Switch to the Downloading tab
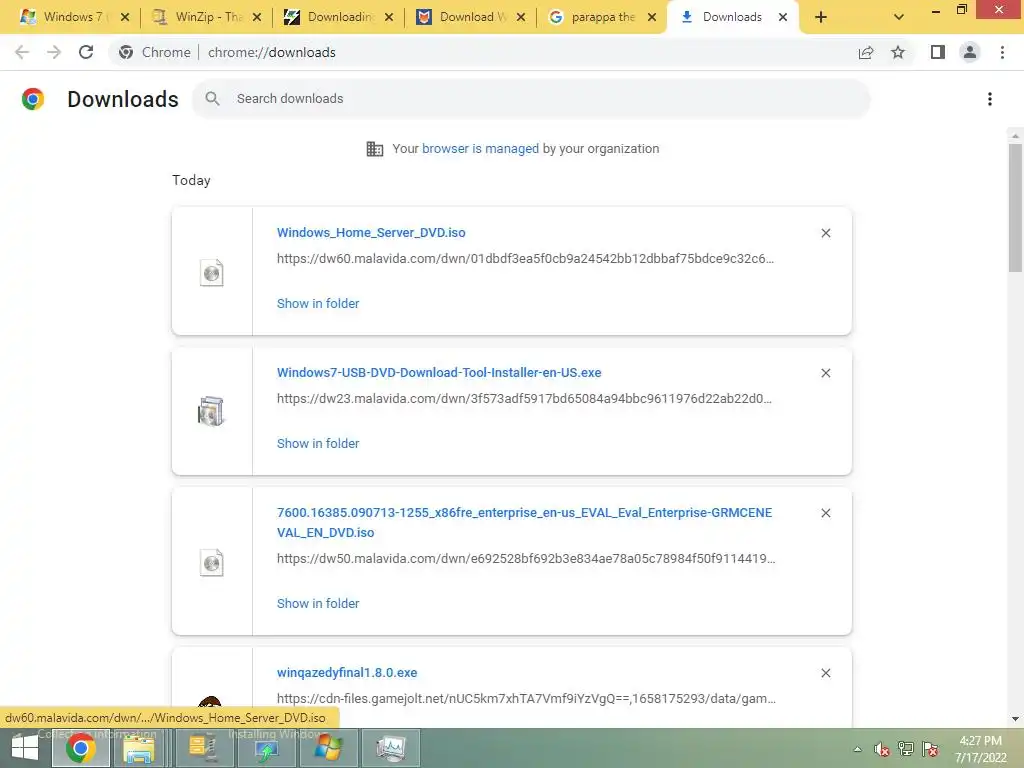This screenshot has height=768, width=1024. pos(336,17)
